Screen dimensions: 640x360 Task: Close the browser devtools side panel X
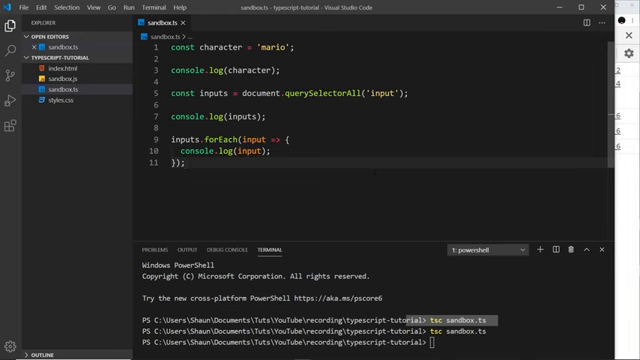[629, 36]
